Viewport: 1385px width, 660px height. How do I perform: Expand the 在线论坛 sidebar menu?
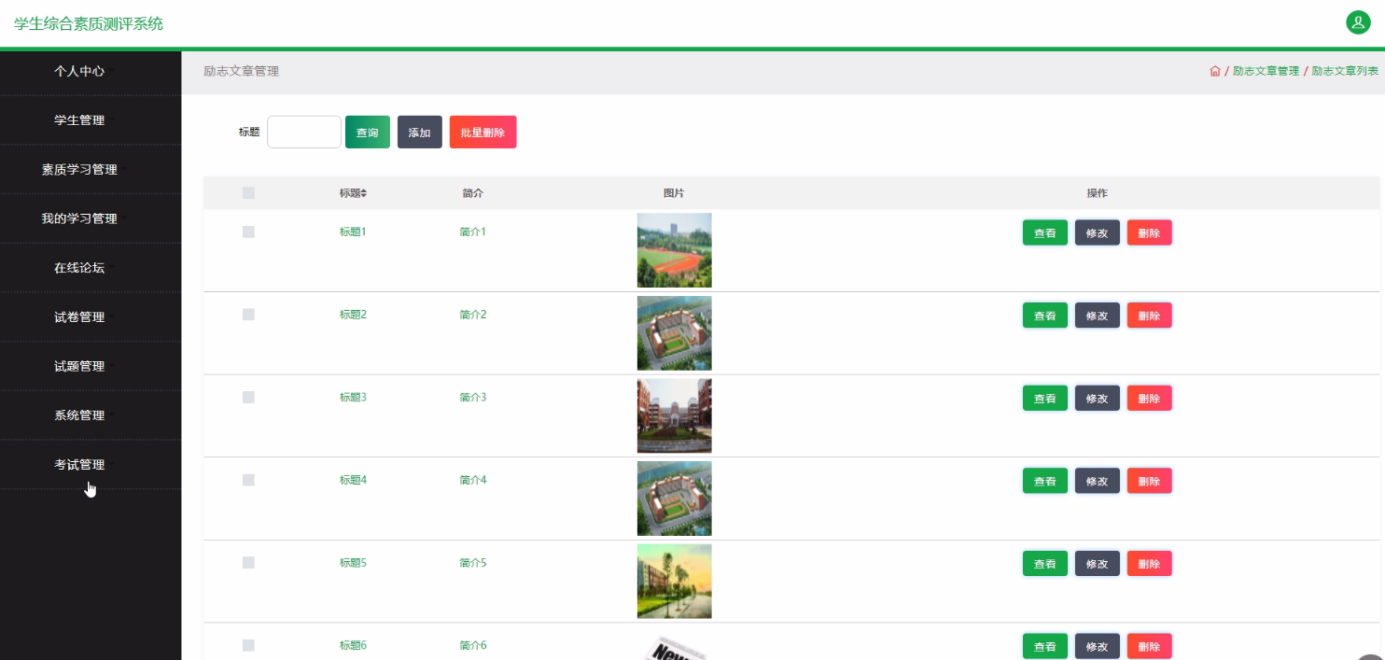coord(90,267)
